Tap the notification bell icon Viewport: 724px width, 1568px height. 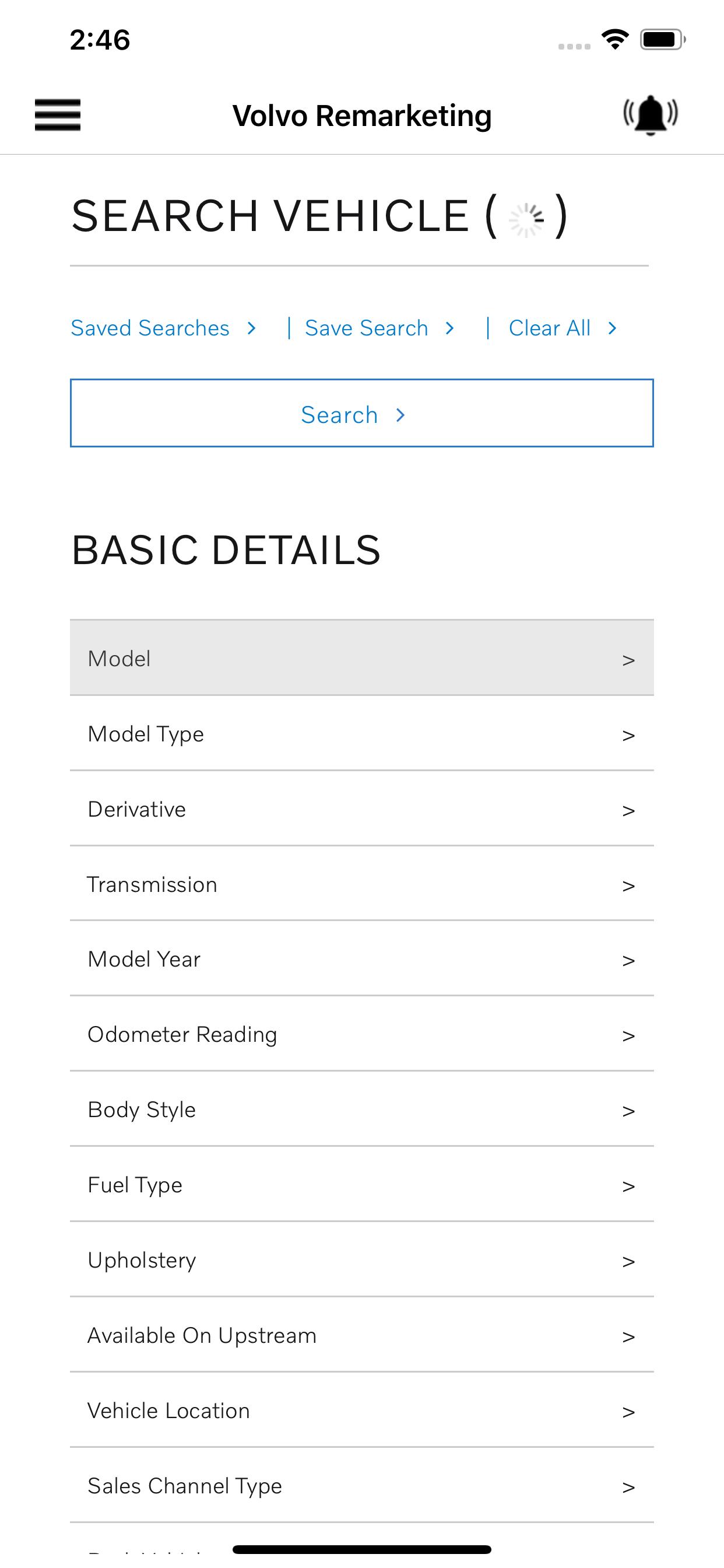click(651, 114)
